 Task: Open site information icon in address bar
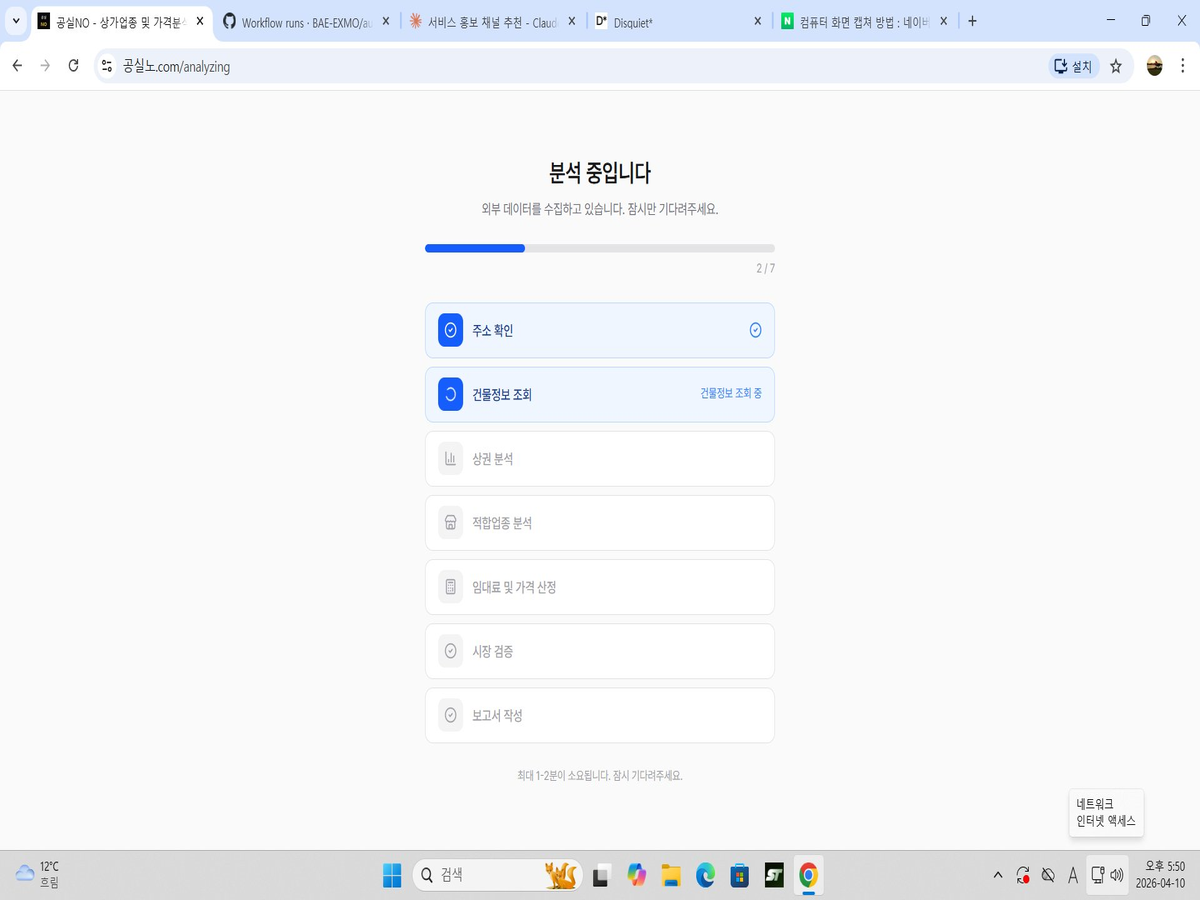coord(108,66)
